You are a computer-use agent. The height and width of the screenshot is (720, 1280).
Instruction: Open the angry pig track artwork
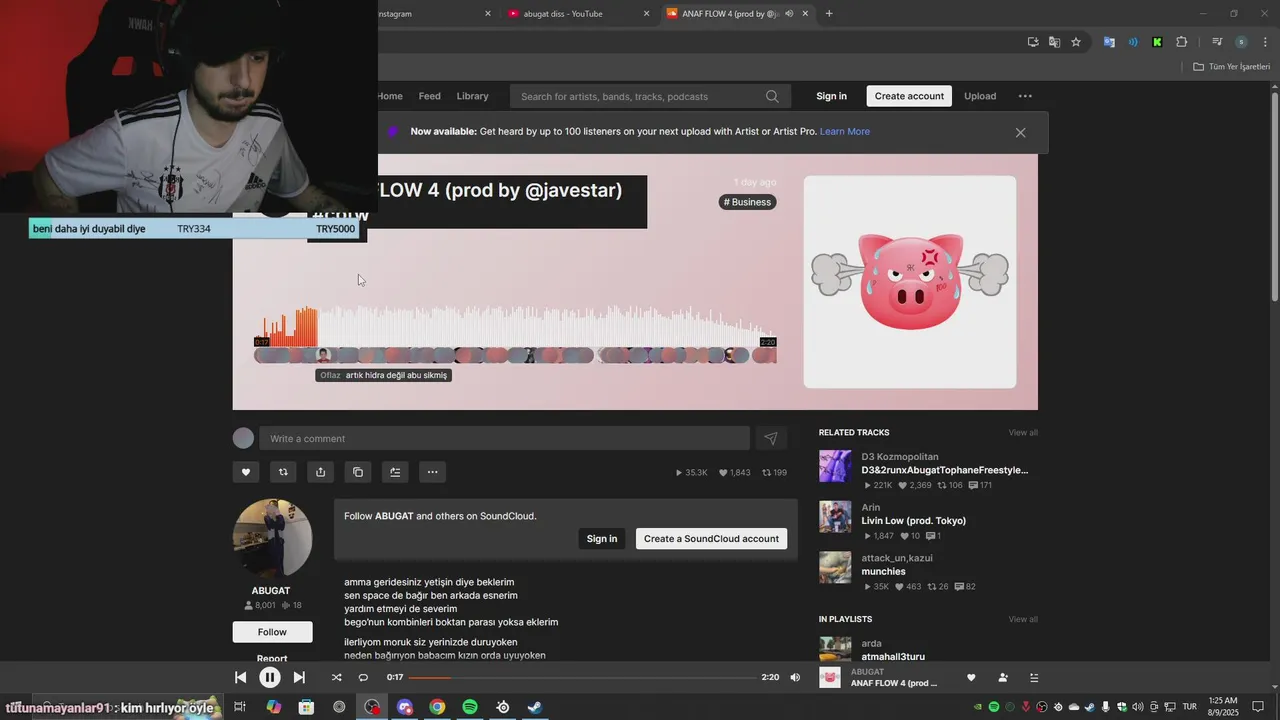910,282
